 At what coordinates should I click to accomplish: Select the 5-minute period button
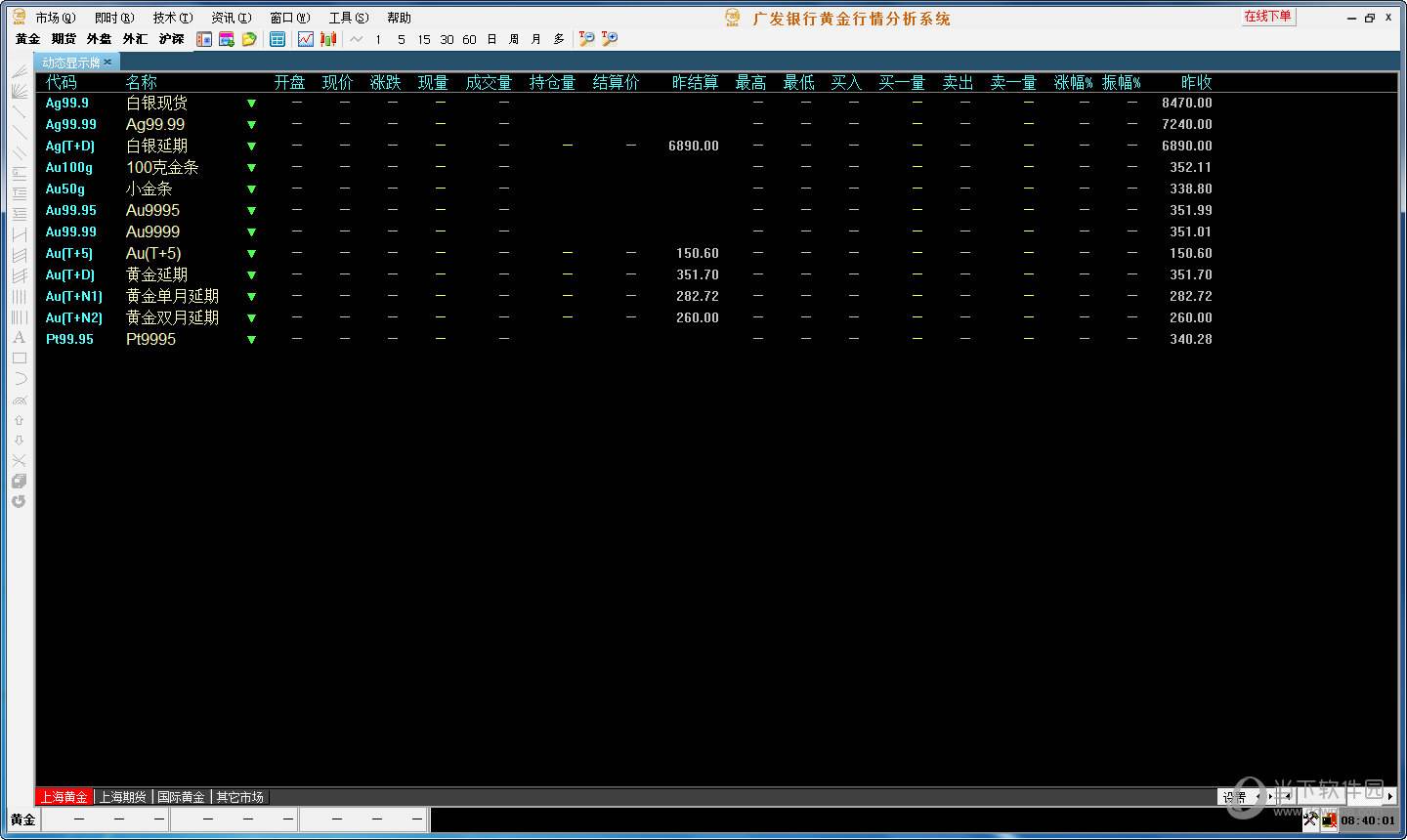(x=401, y=39)
